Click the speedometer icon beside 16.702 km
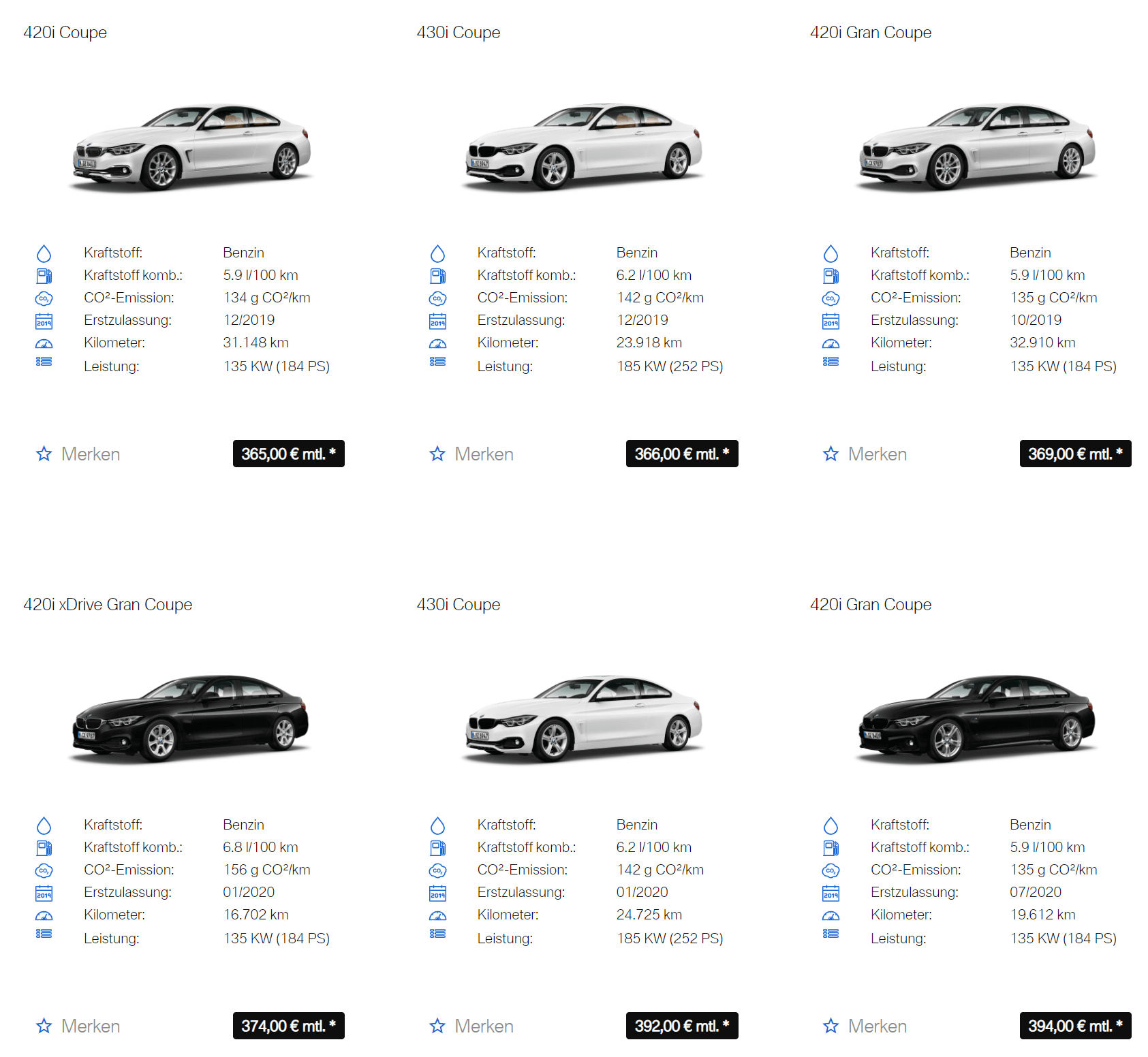Image resolution: width=1148 pixels, height=1057 pixels. pyautogui.click(x=44, y=916)
